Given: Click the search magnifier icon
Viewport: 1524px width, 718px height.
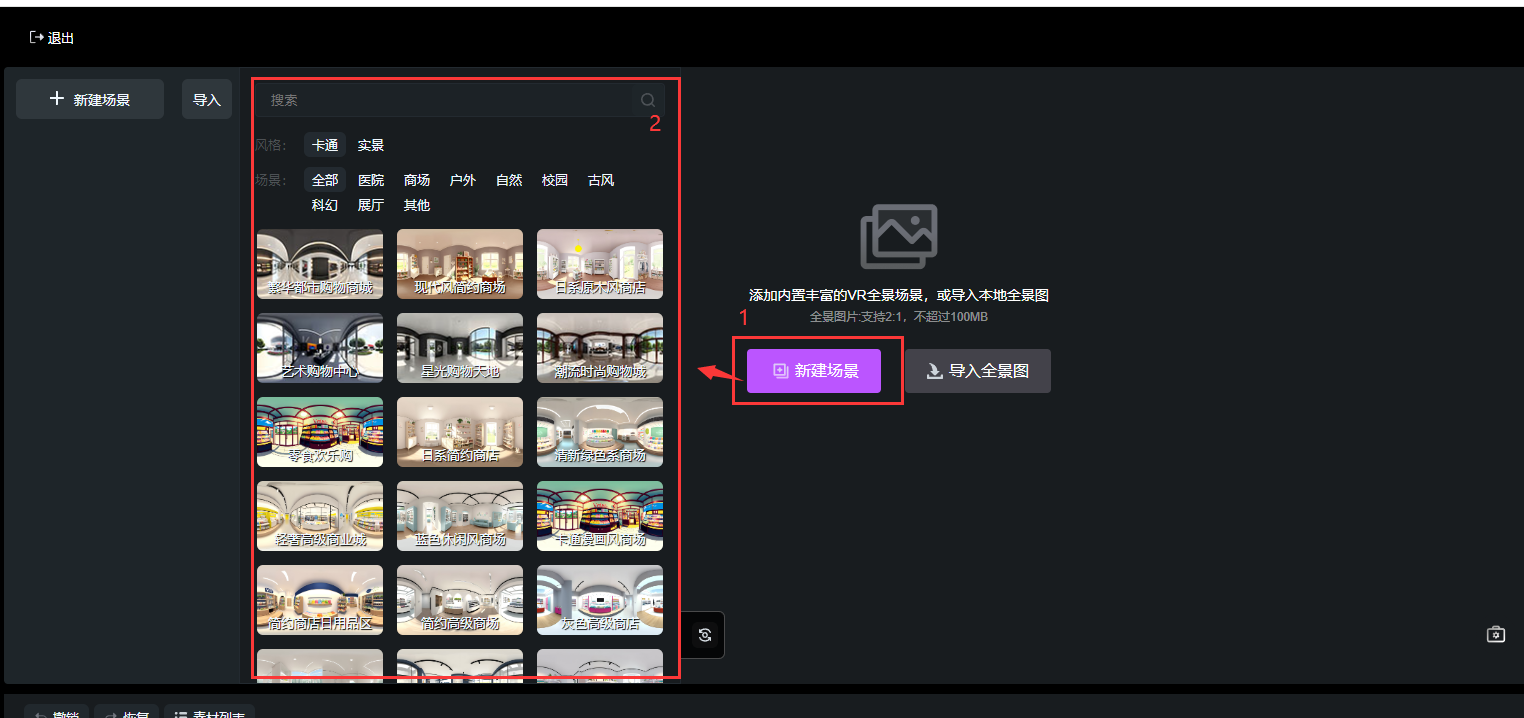Looking at the screenshot, I should pyautogui.click(x=648, y=100).
